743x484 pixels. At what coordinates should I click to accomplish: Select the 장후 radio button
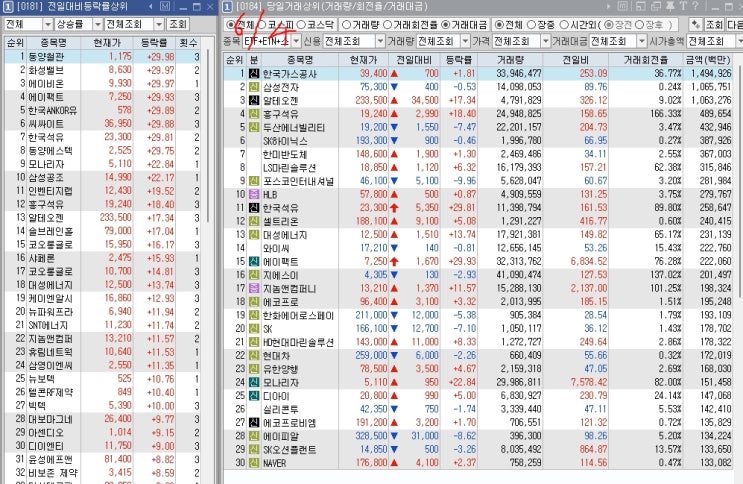click(x=639, y=24)
